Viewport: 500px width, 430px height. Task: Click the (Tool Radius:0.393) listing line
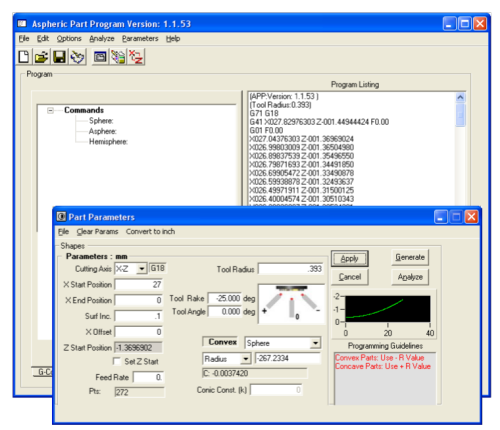(x=280, y=105)
